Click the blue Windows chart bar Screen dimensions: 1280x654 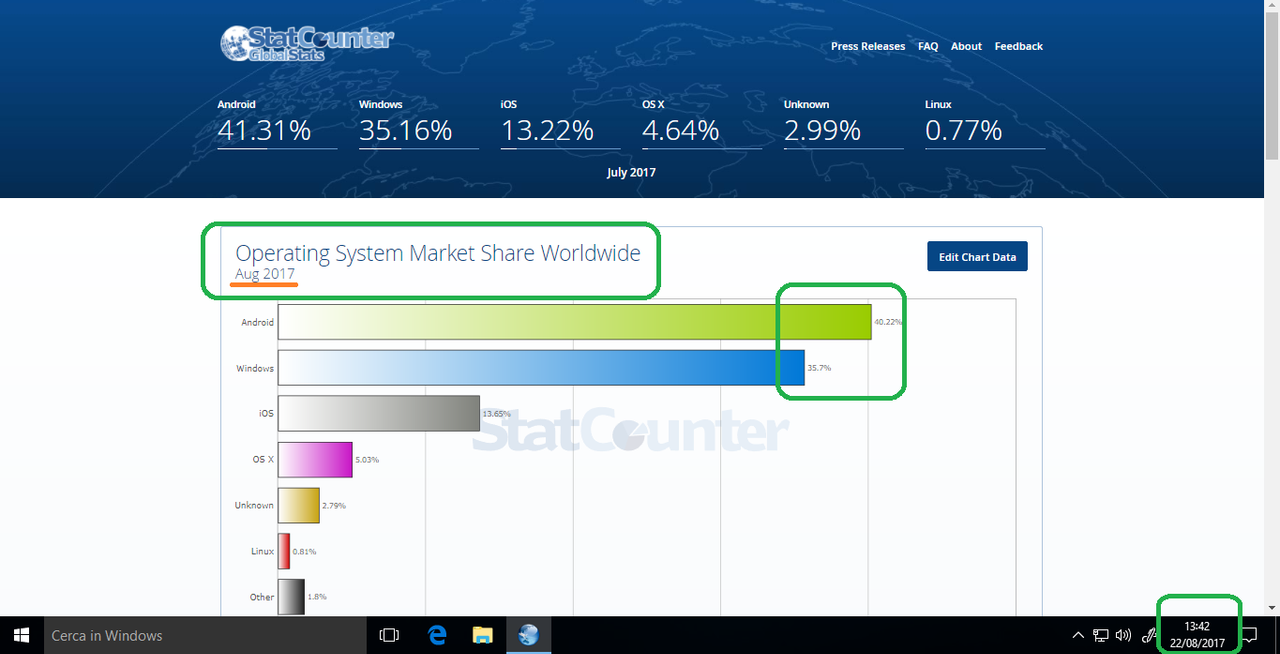[x=541, y=368]
